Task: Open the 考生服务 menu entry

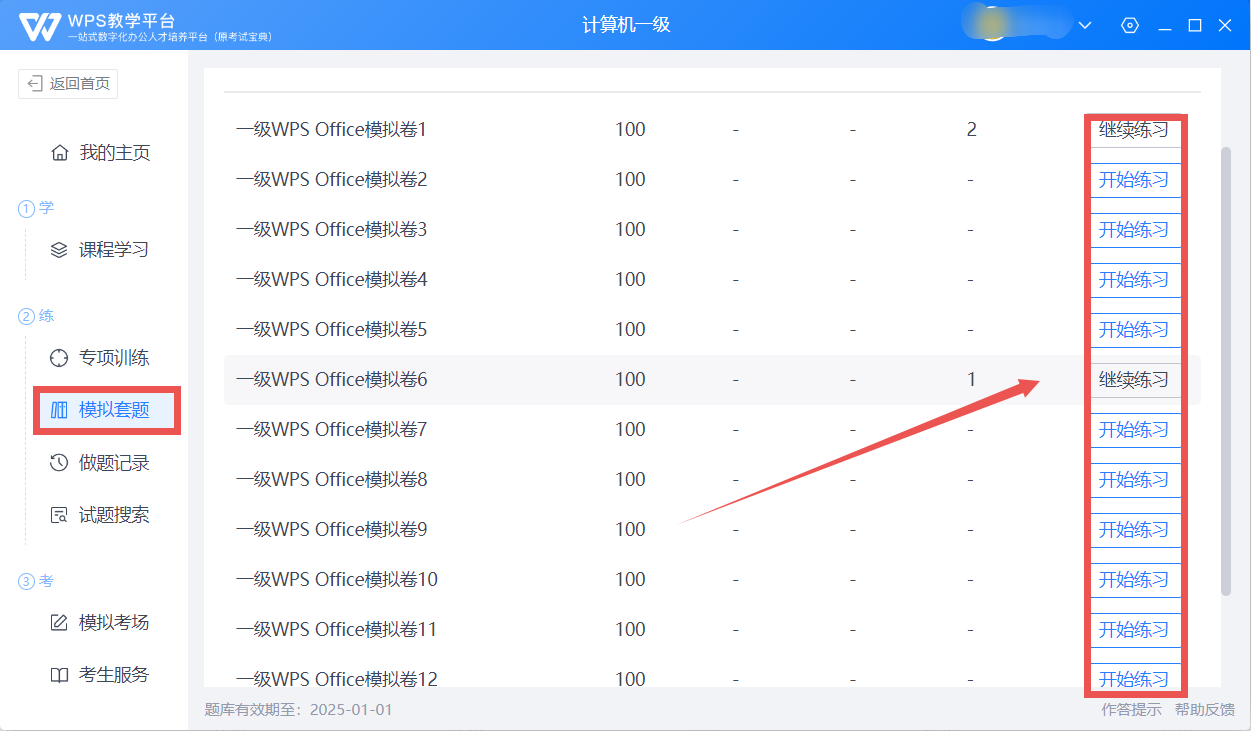Action: point(113,675)
